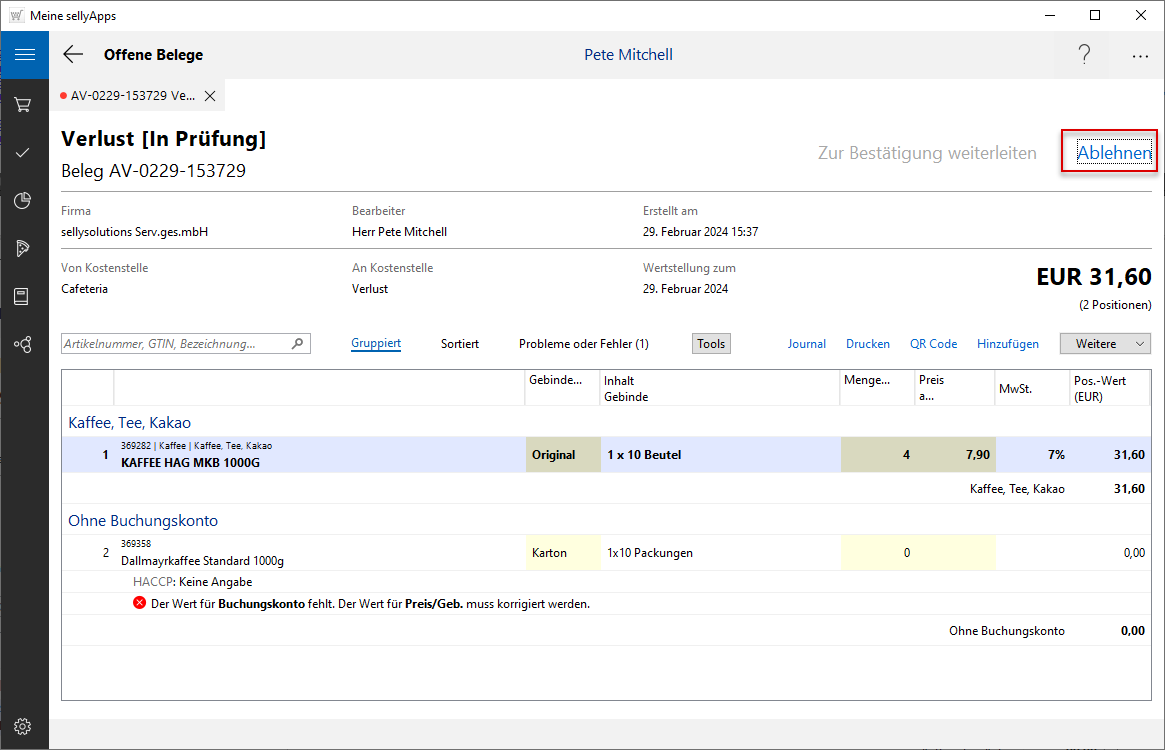Close the AV-0229-153729 document tab

click(210, 96)
